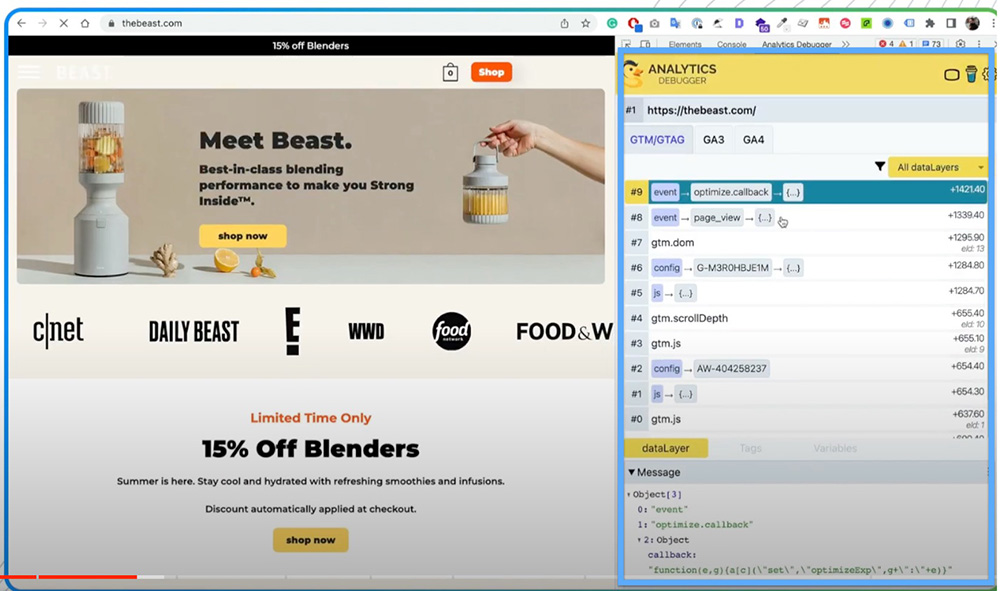Open the 73 messages issue counter
Screen dimensions: 1000x591
(x=932, y=44)
